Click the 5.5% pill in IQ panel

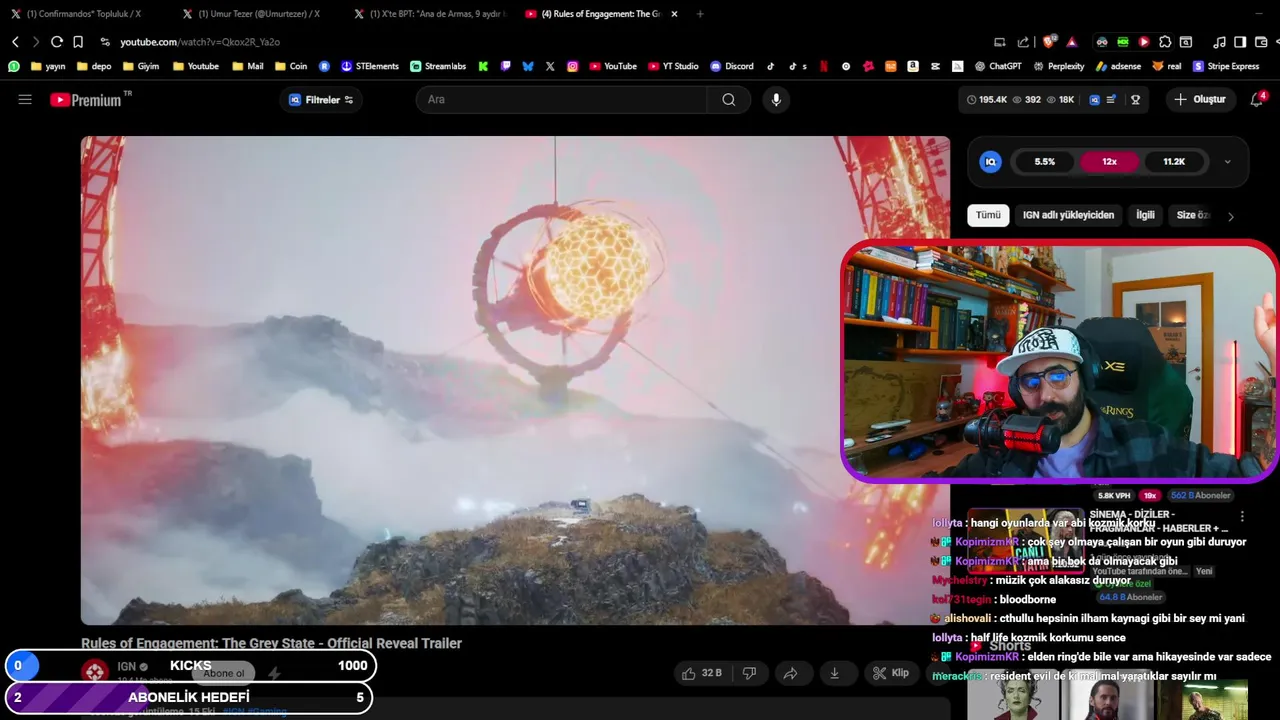click(1045, 161)
